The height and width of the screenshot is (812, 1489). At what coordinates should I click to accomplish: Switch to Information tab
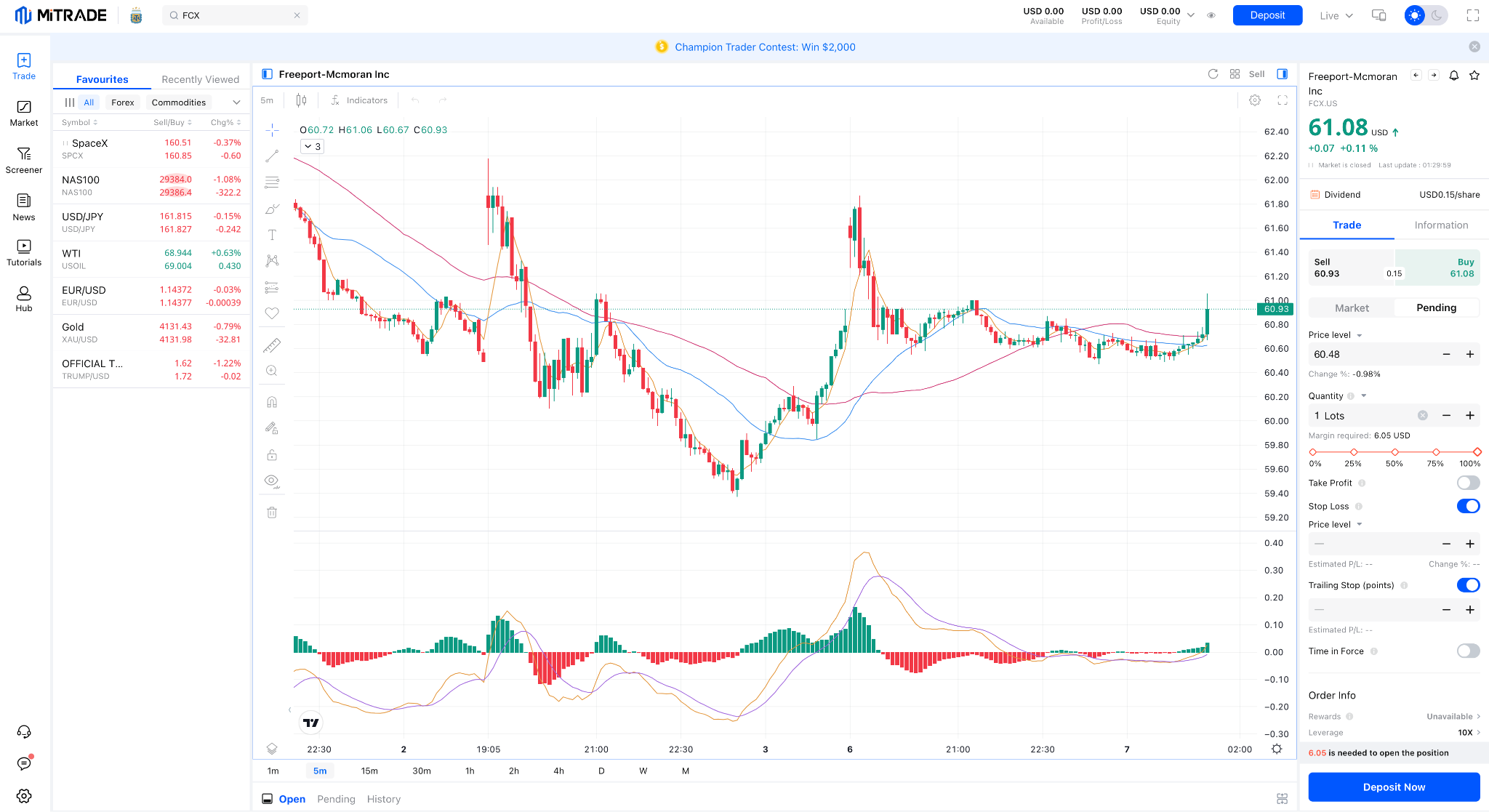(1441, 225)
